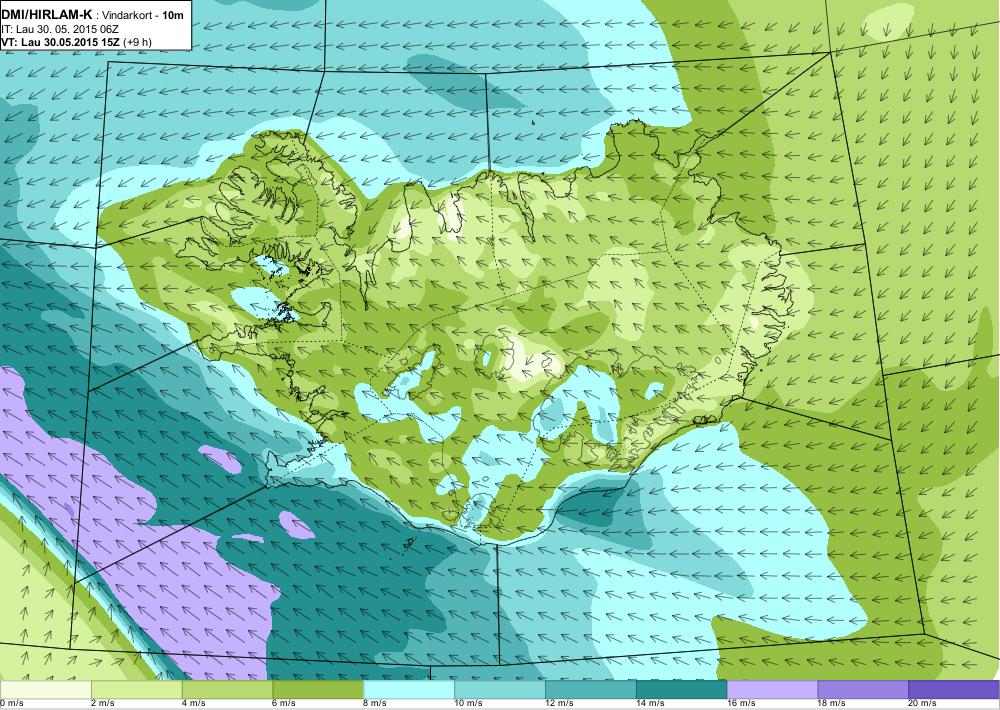Click the '8 m/s' legend label
The width and height of the screenshot is (1000, 710).
click(x=374, y=703)
